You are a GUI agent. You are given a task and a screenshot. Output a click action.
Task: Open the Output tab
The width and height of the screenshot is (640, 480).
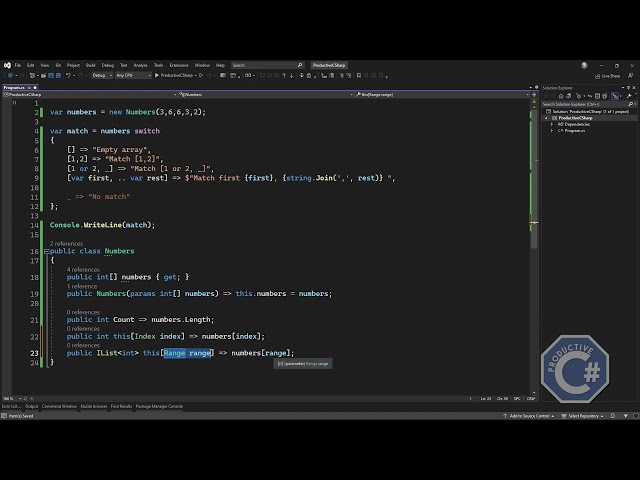click(31, 407)
